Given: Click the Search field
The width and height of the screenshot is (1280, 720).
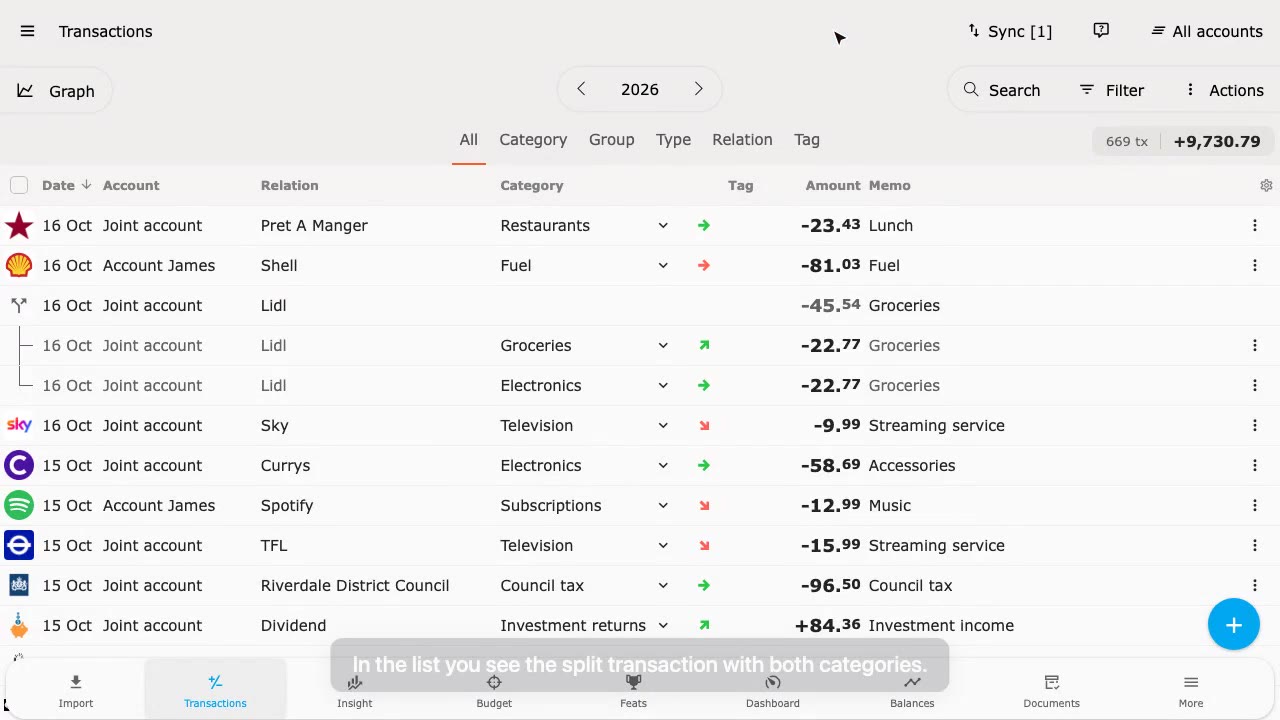Looking at the screenshot, I should click(1002, 90).
